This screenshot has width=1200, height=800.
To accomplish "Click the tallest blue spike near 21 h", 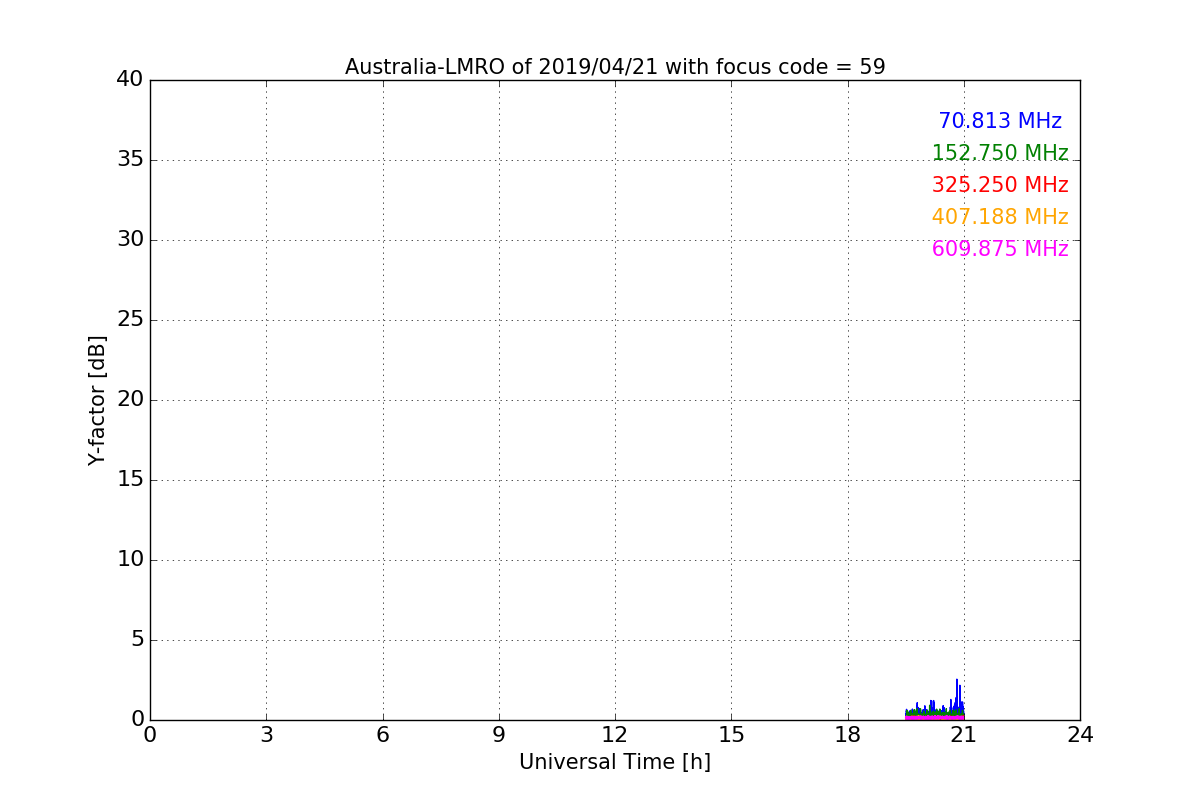I will (x=957, y=695).
